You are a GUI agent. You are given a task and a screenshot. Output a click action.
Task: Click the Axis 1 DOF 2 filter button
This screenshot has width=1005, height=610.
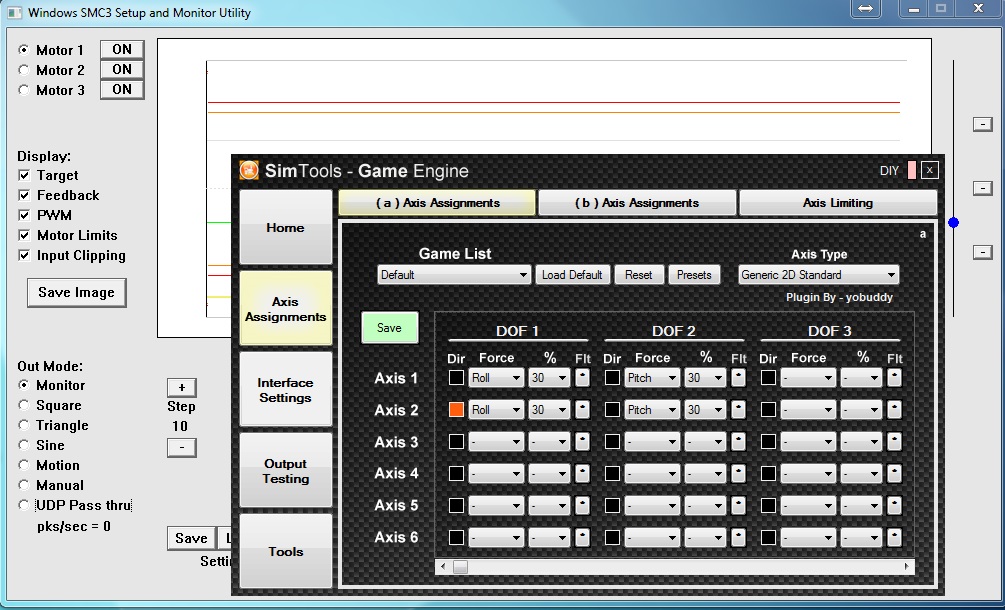coord(738,377)
